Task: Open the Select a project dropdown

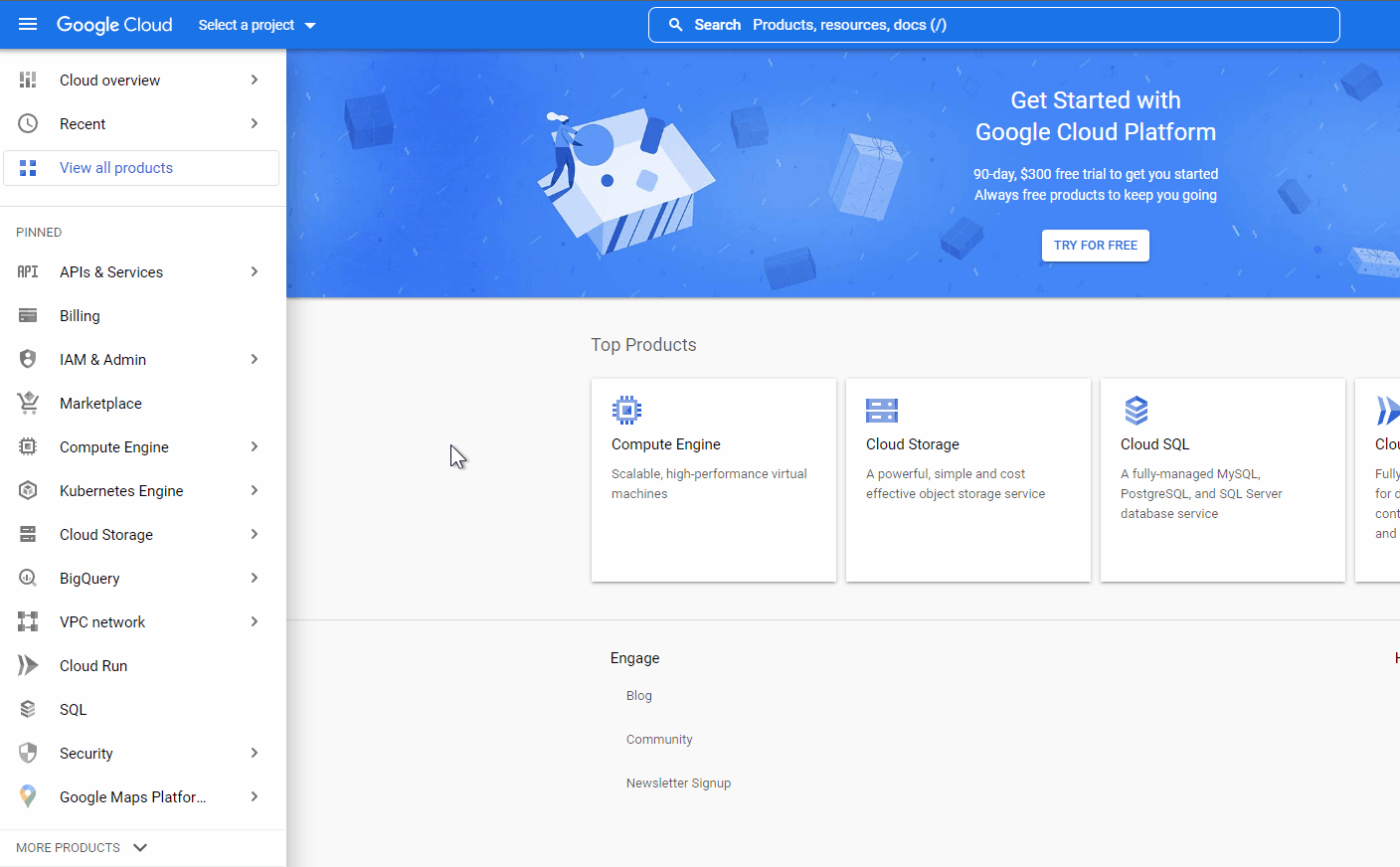Action: click(x=257, y=25)
